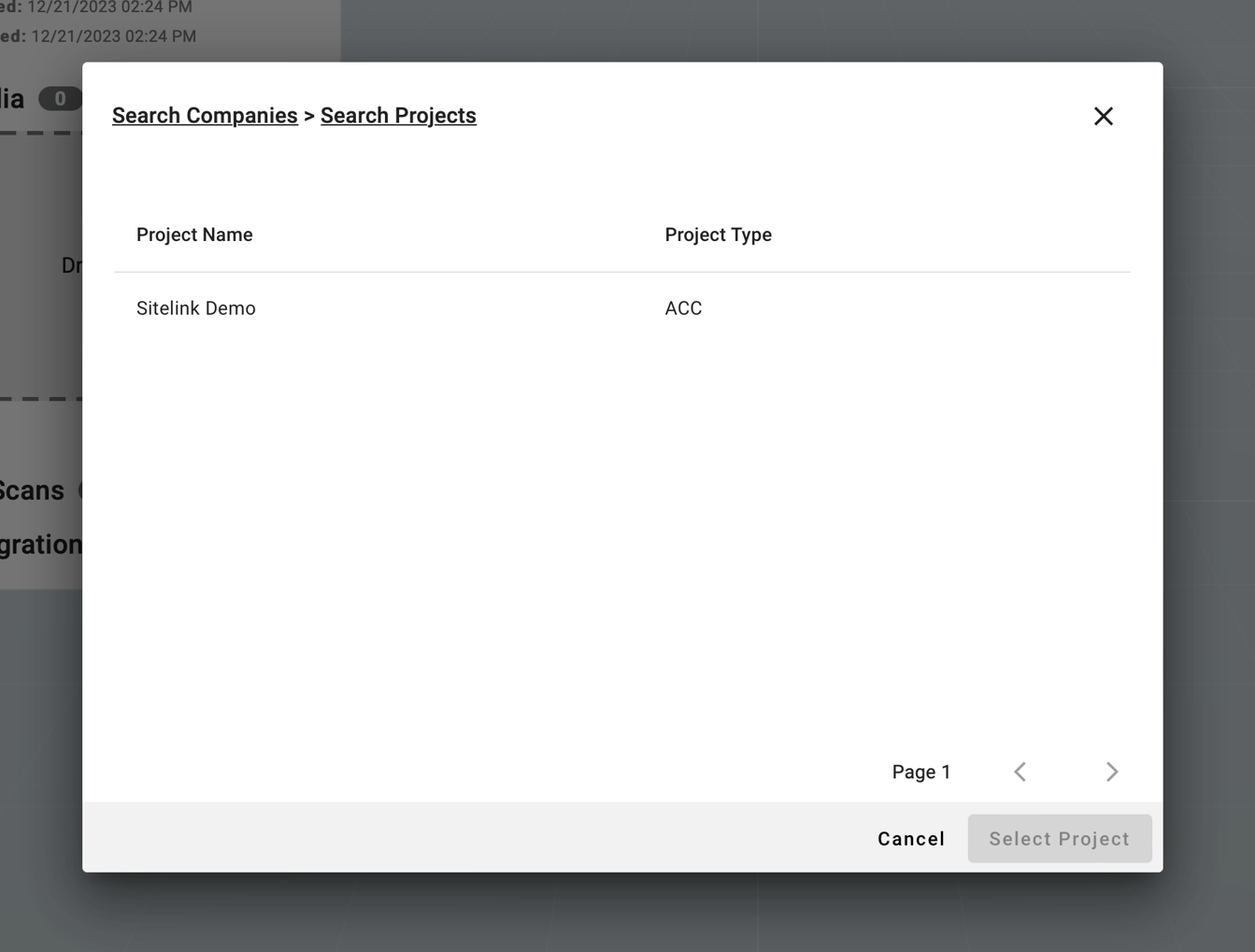Open the Search Companies breadcrumb link

205,115
